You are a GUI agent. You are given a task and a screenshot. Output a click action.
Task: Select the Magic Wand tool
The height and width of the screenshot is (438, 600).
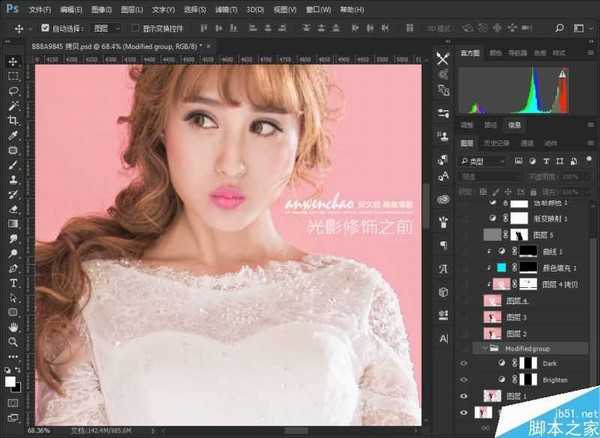(13, 106)
